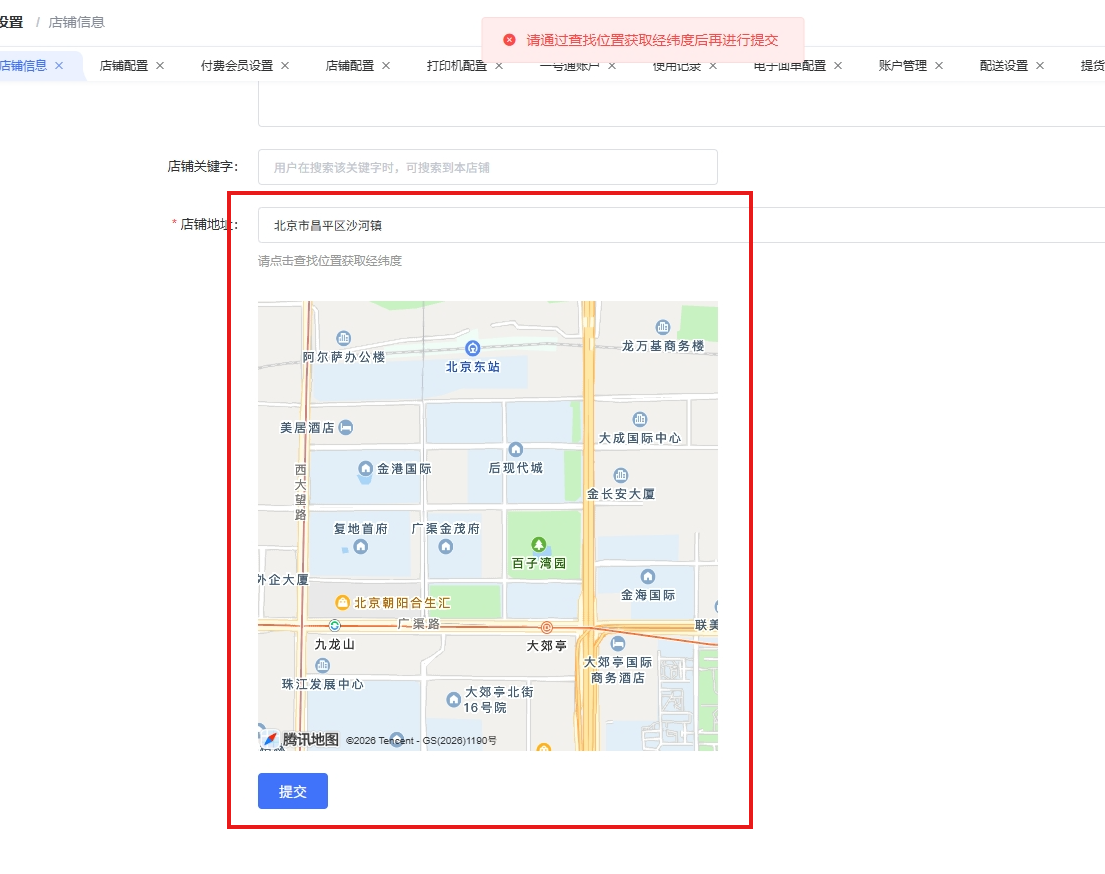This screenshot has height=874, width=1105.
Task: Click the 大郊亭北街16号院 residence icon
Action: coord(454,700)
